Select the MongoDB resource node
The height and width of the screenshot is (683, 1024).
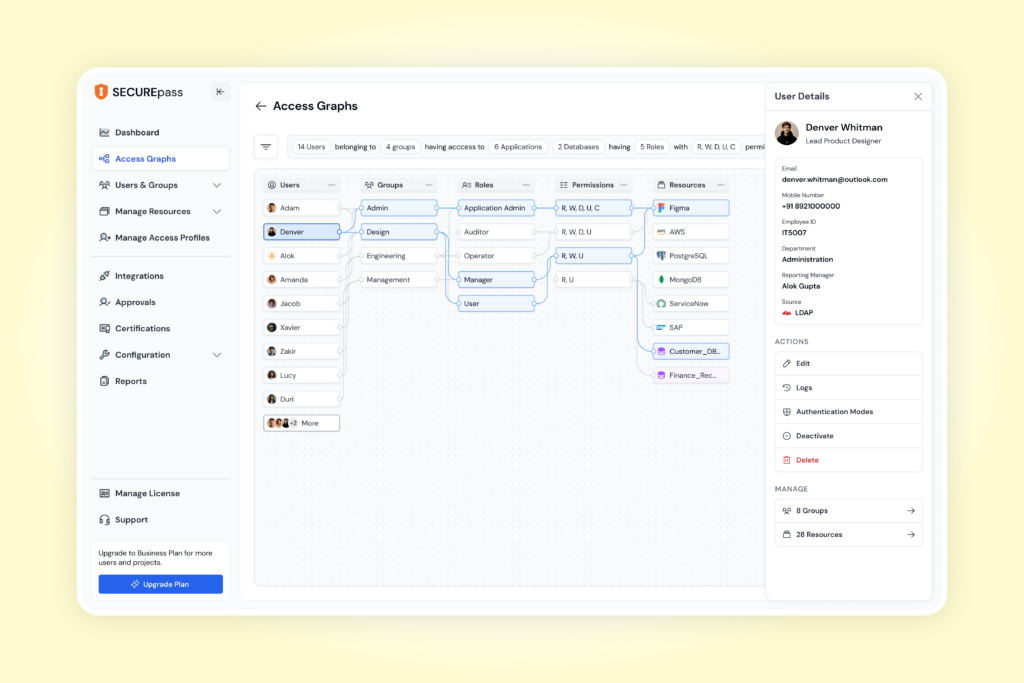[x=691, y=279]
